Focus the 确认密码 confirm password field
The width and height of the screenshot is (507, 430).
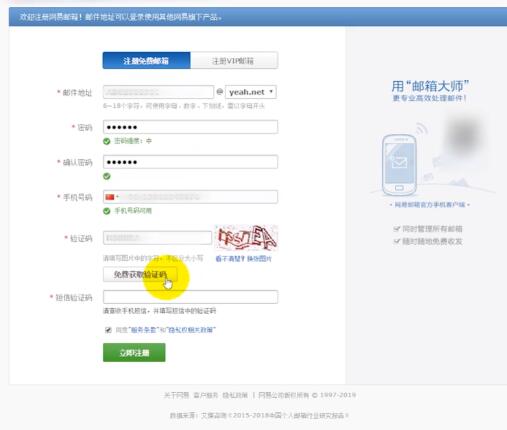(190, 162)
